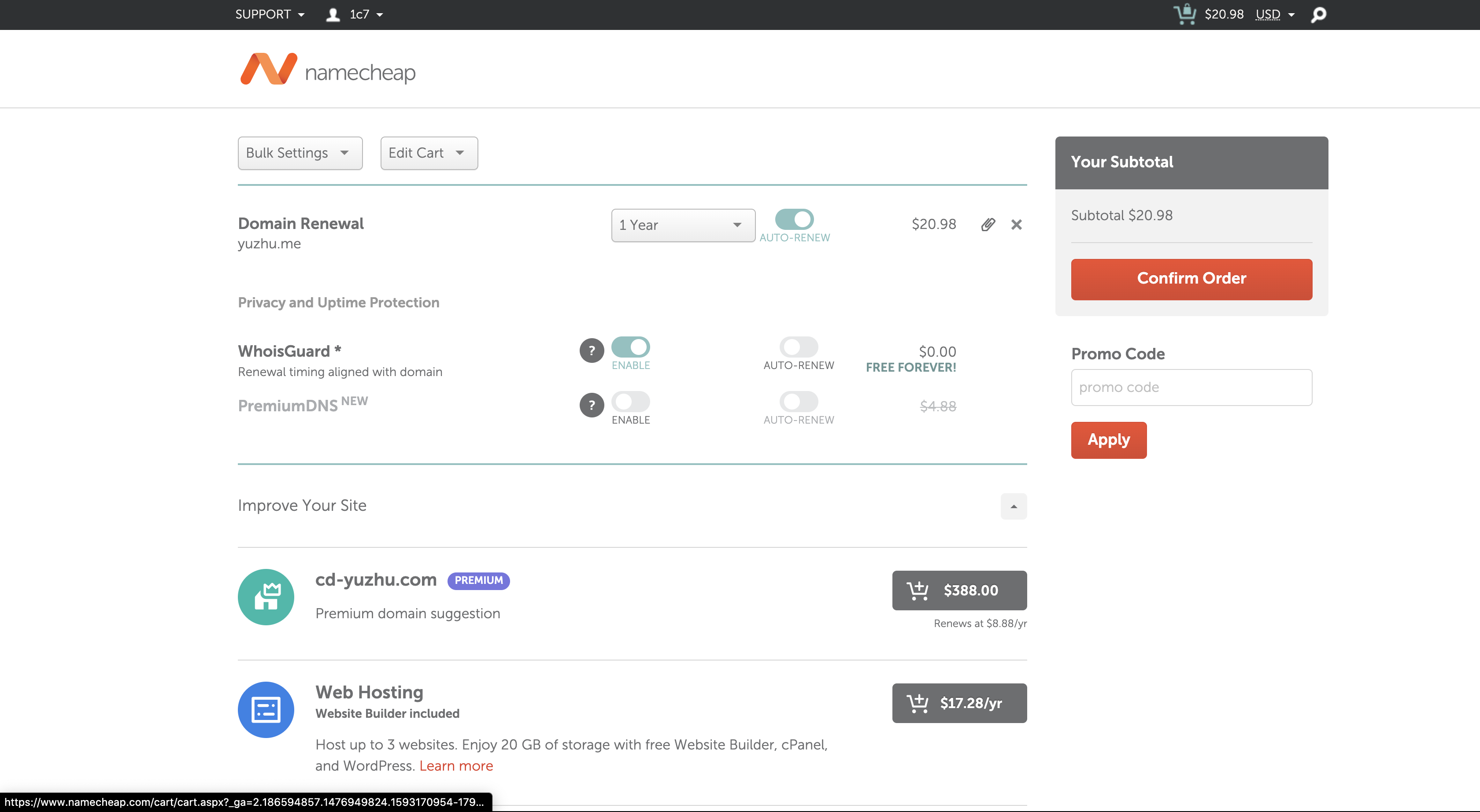Click WhoisGuard help question mark icon
This screenshot has height=812, width=1480.
tap(591, 351)
